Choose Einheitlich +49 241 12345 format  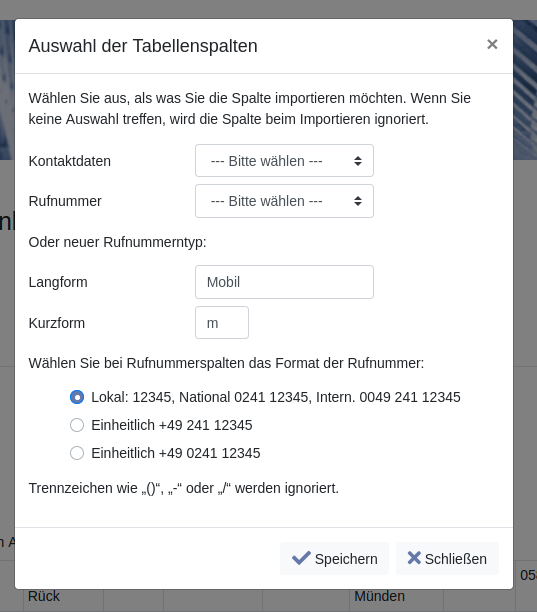coord(77,425)
